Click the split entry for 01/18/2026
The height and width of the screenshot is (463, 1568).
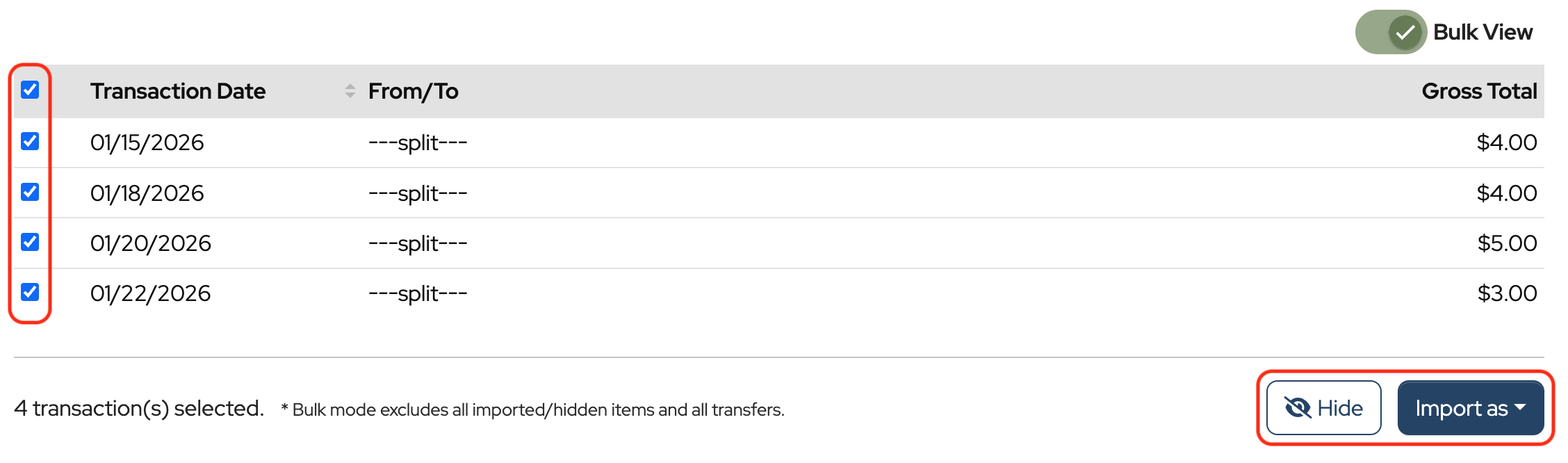417,193
